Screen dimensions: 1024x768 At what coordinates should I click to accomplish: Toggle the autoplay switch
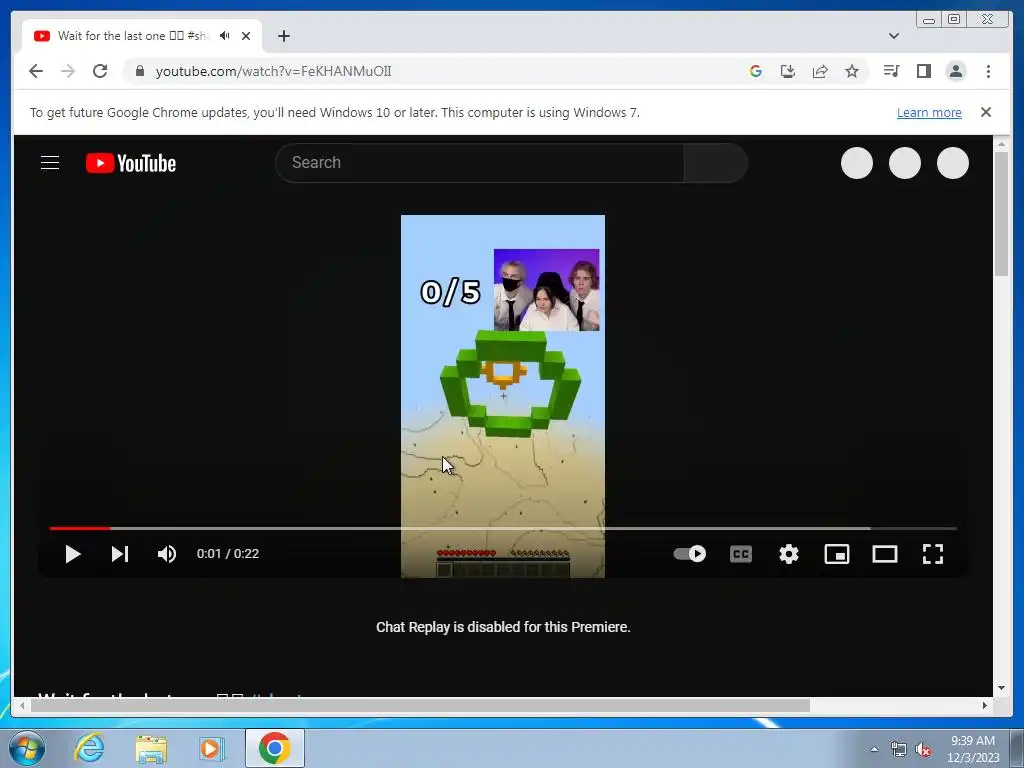(690, 554)
